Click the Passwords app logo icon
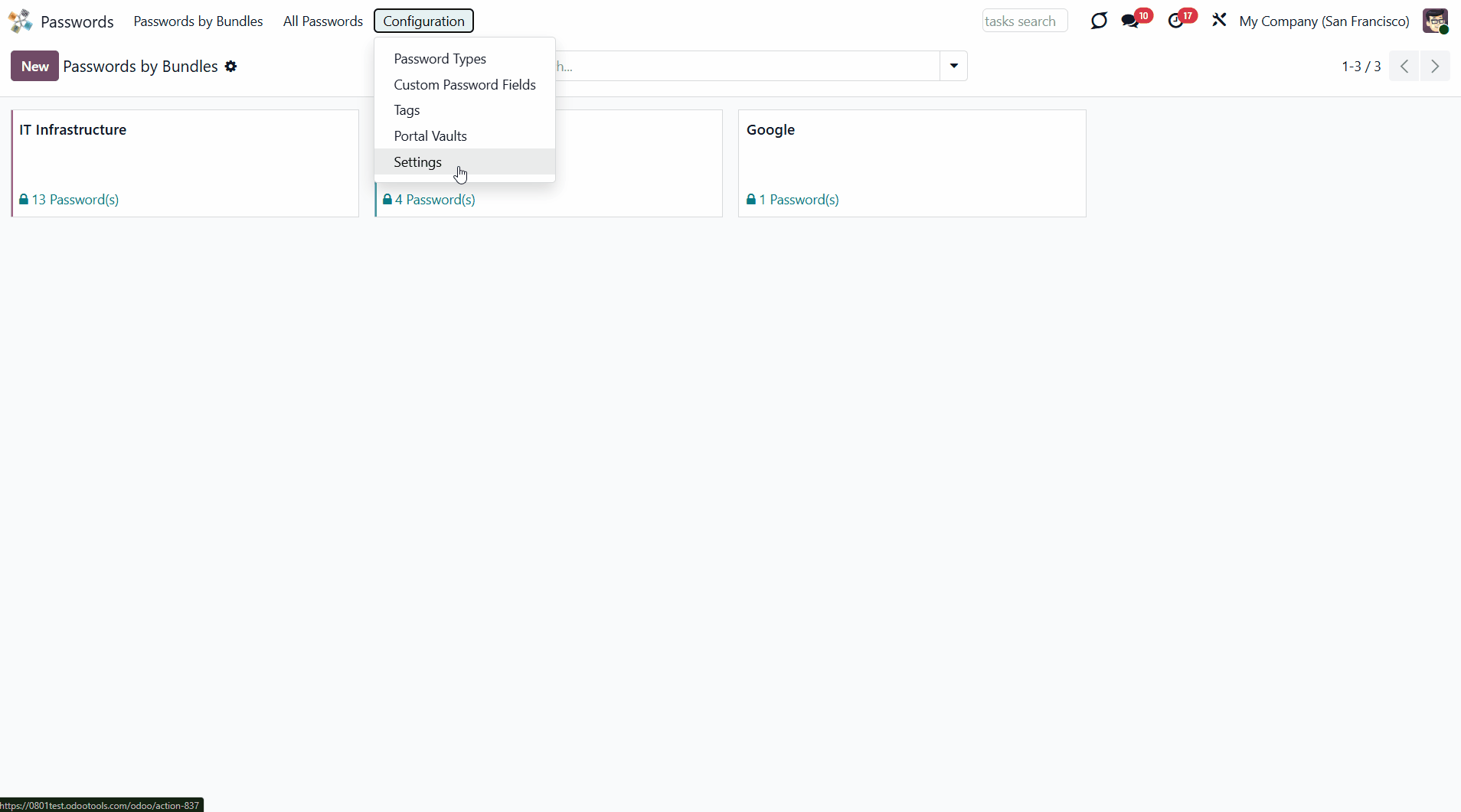Viewport: 1461px width, 812px height. click(x=21, y=21)
